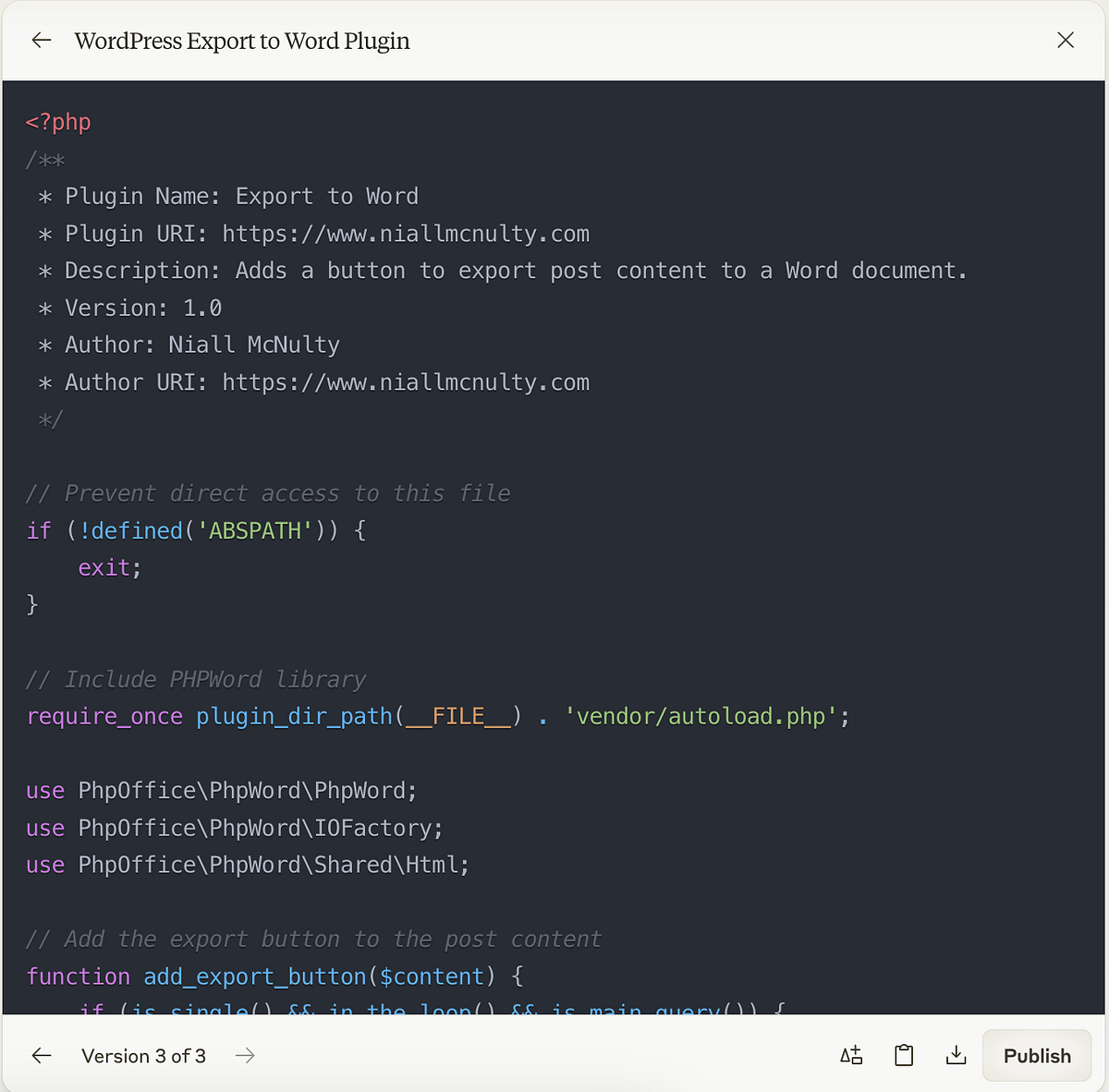Go to the previous version arrow
The width and height of the screenshot is (1109, 1092).
tap(41, 1055)
